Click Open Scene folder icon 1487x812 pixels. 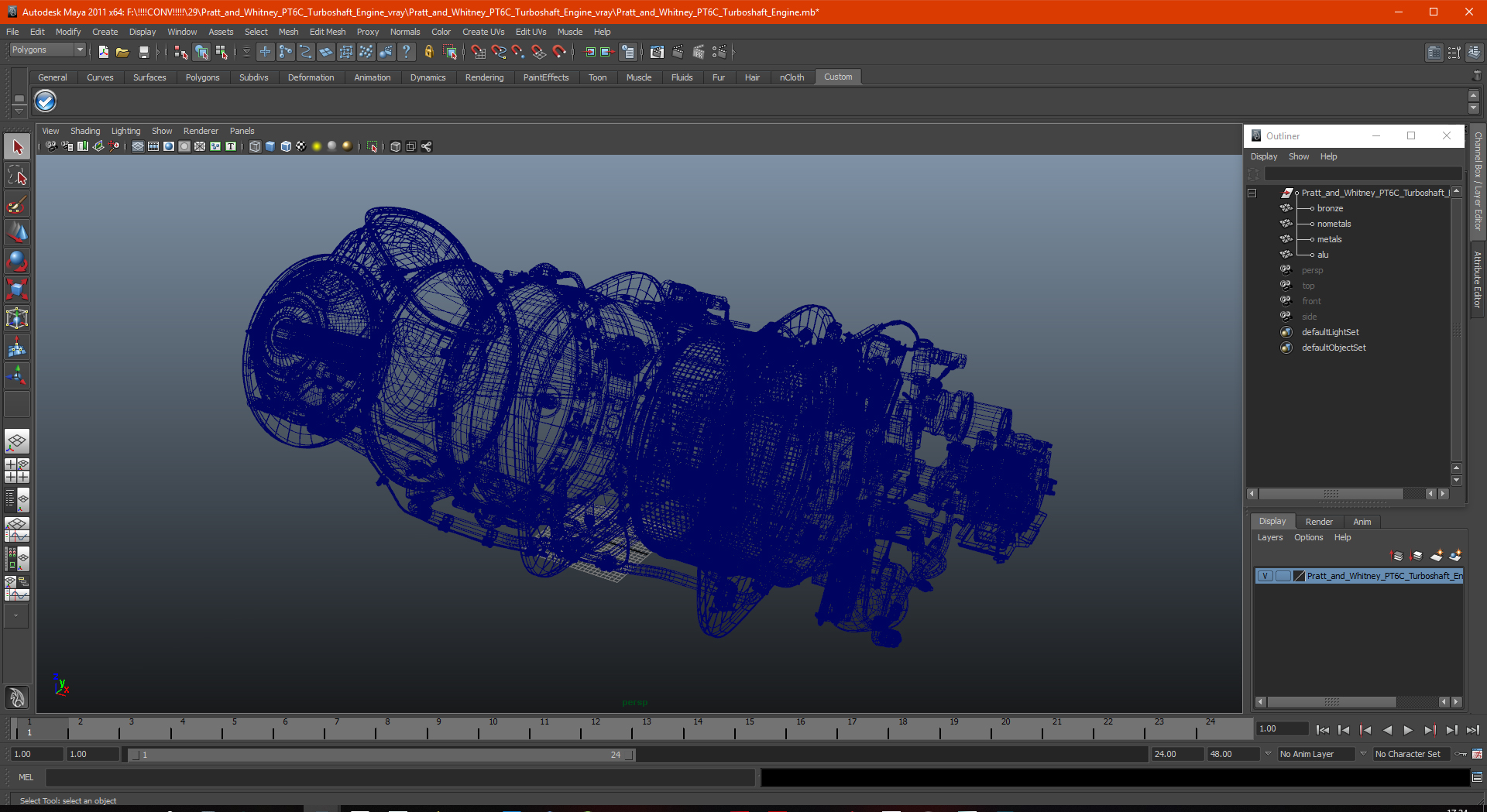coord(122,52)
